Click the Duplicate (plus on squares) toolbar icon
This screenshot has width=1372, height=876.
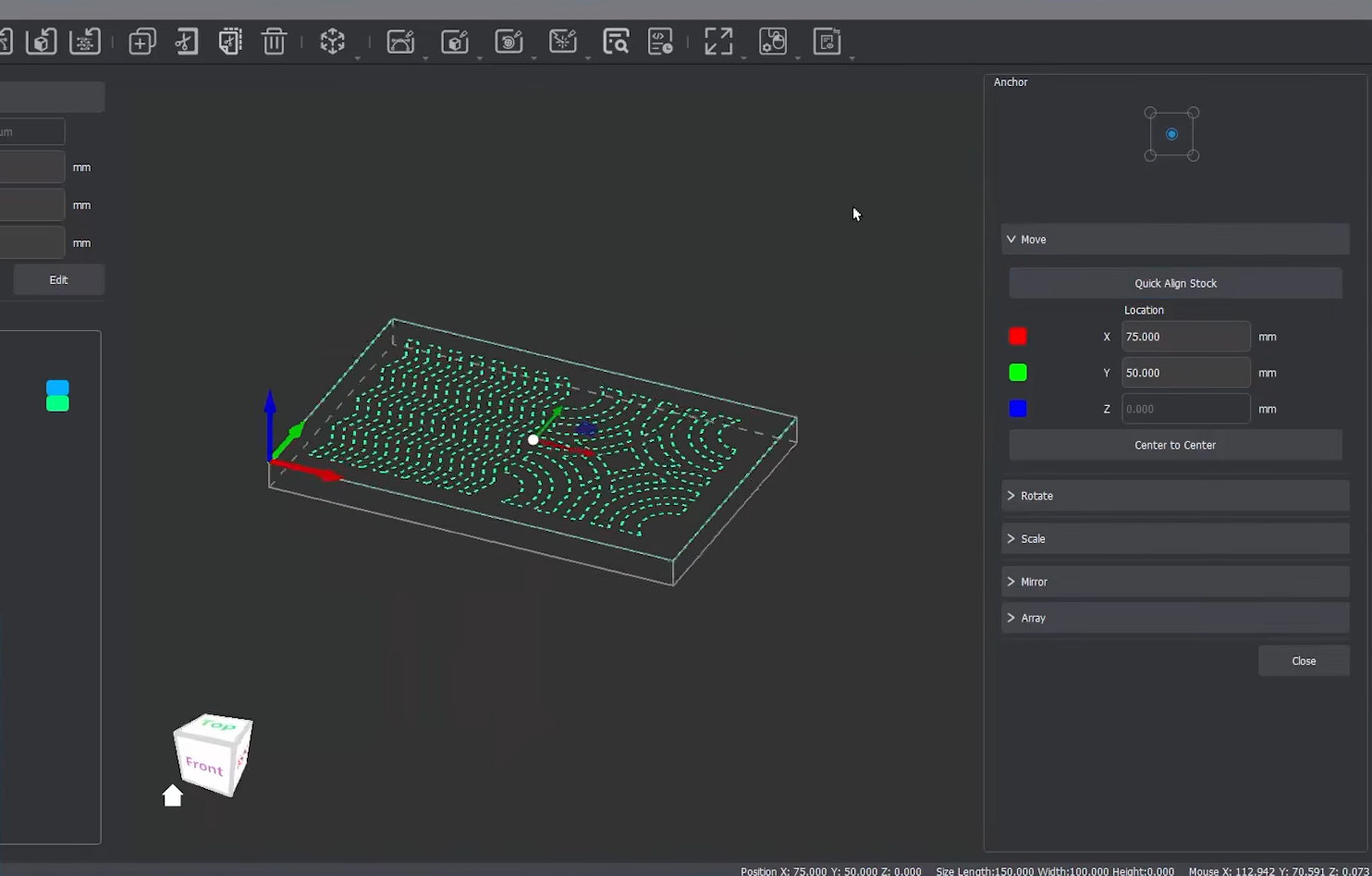(x=142, y=42)
